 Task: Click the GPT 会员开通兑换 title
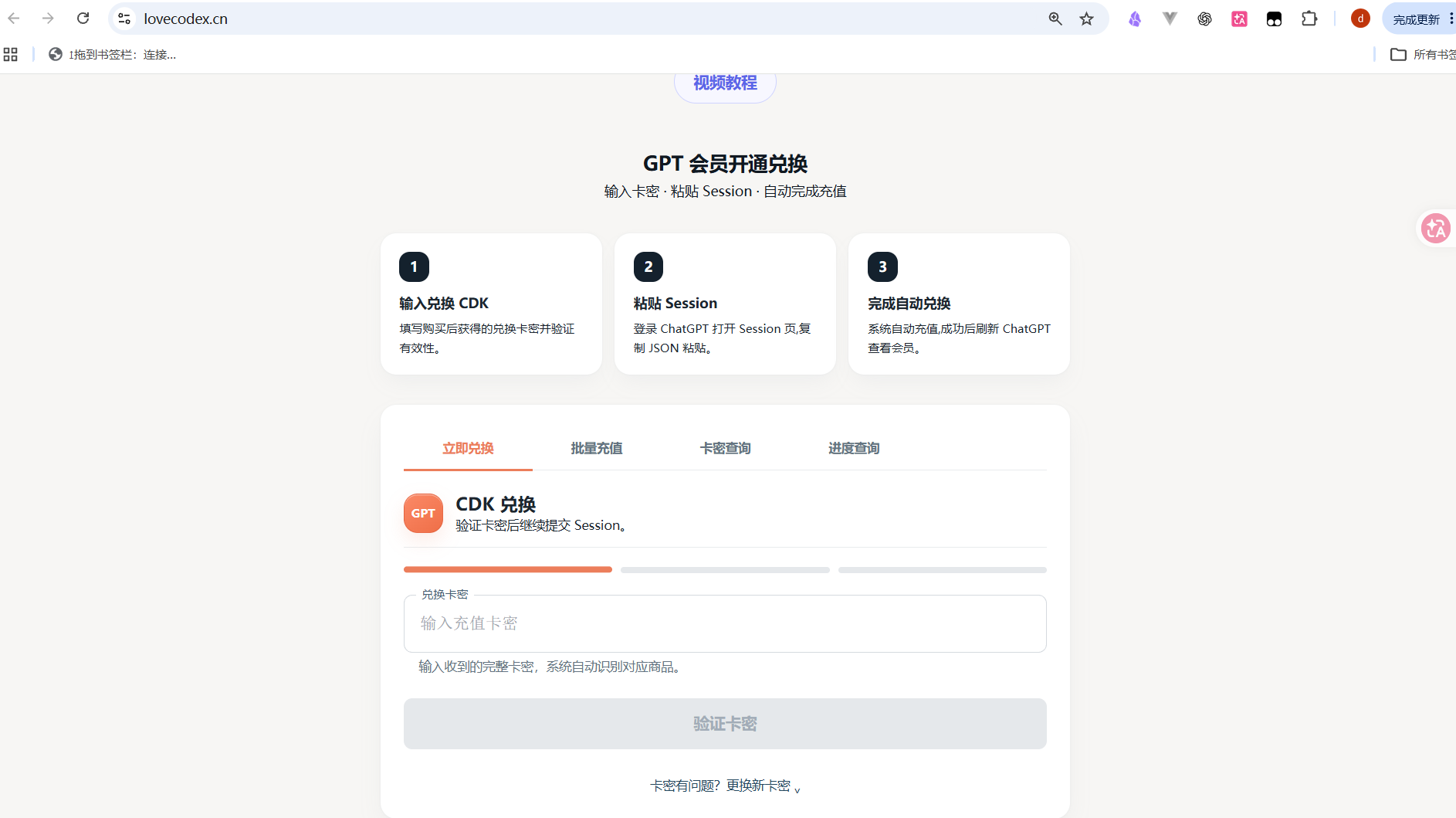725,164
